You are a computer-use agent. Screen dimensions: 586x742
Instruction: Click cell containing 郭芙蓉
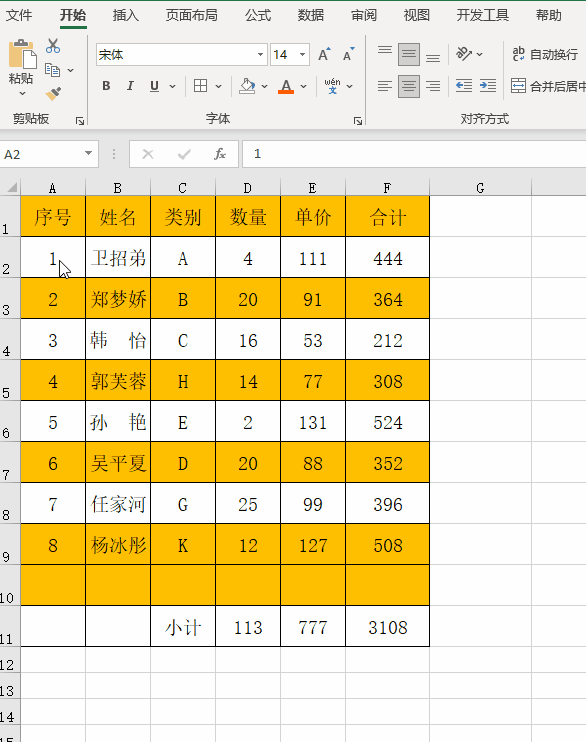coord(118,380)
